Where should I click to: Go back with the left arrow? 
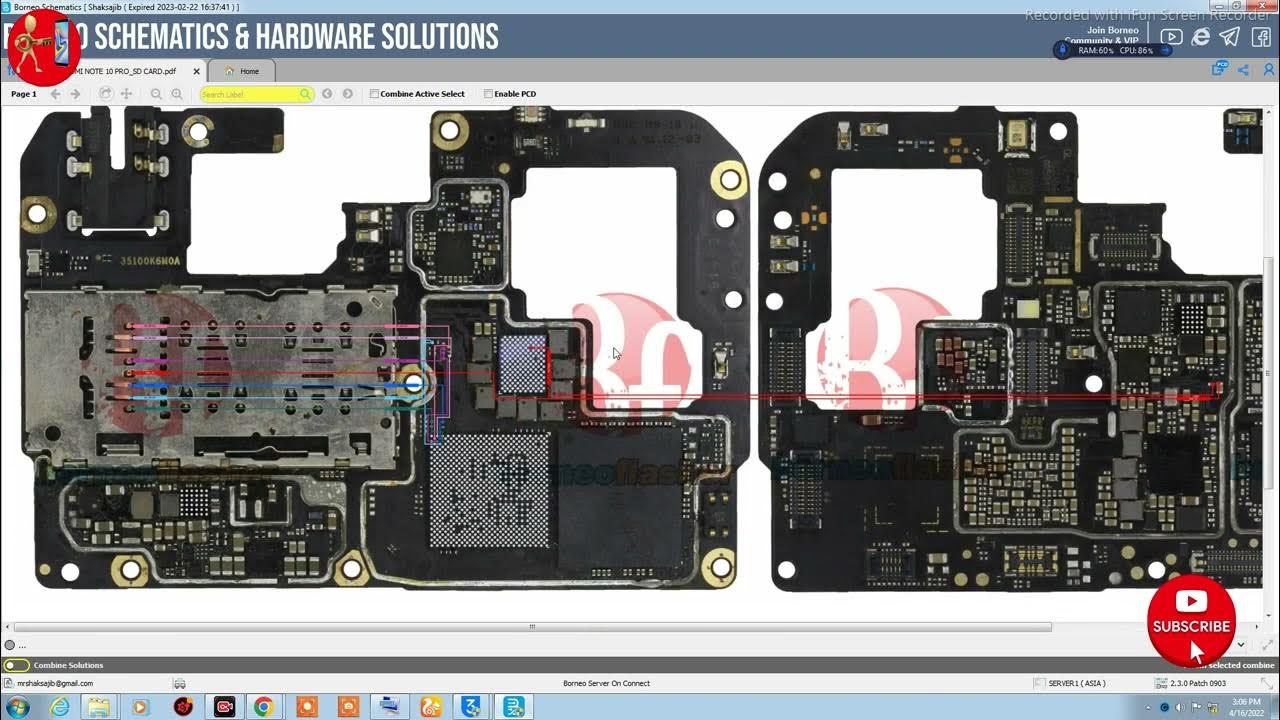(55, 94)
